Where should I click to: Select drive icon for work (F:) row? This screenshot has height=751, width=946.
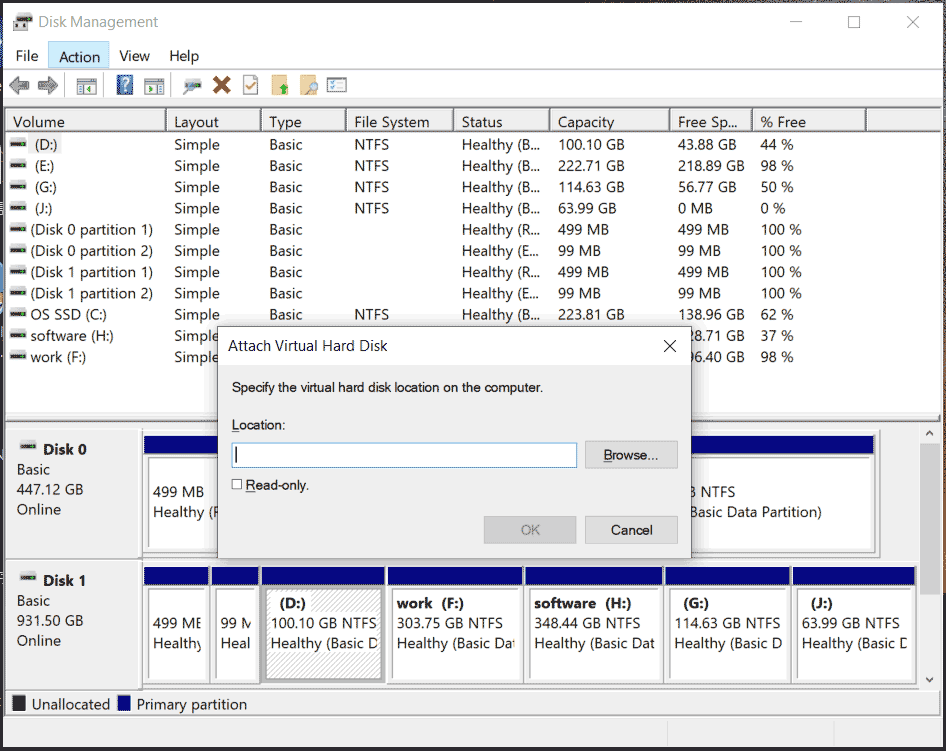coord(18,356)
